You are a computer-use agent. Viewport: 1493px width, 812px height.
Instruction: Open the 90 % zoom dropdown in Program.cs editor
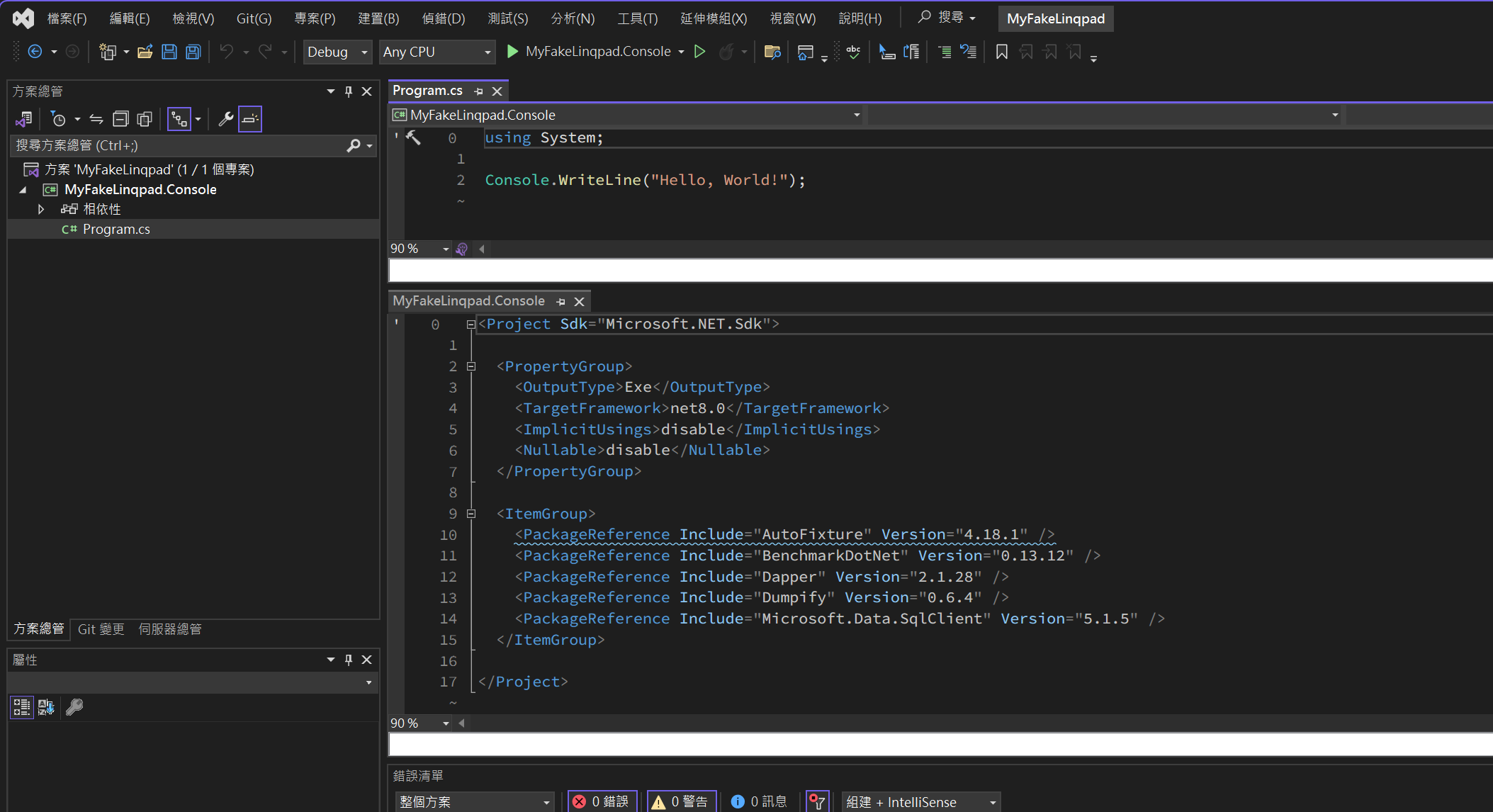(x=446, y=249)
